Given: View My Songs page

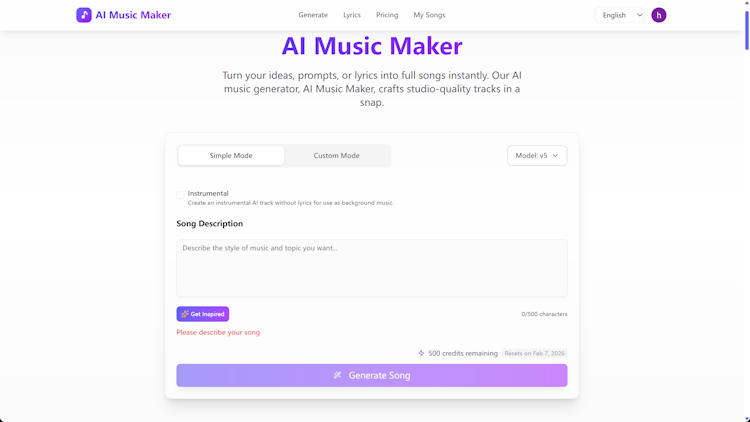Looking at the screenshot, I should (429, 15).
